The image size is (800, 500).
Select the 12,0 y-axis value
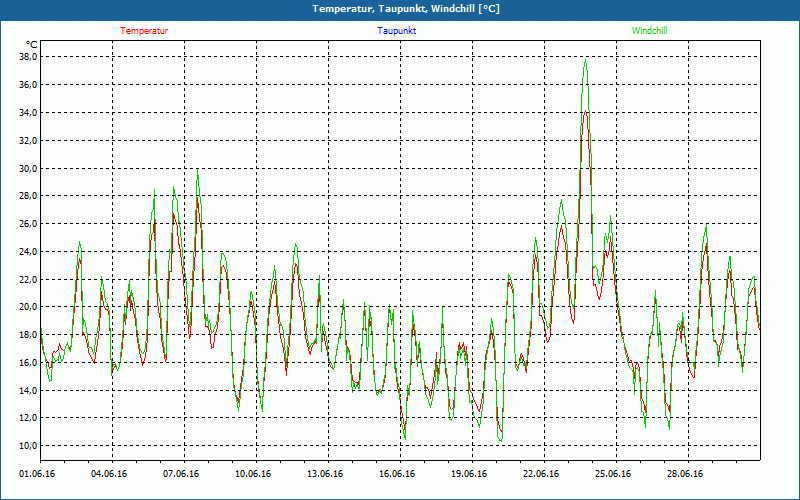click(29, 418)
